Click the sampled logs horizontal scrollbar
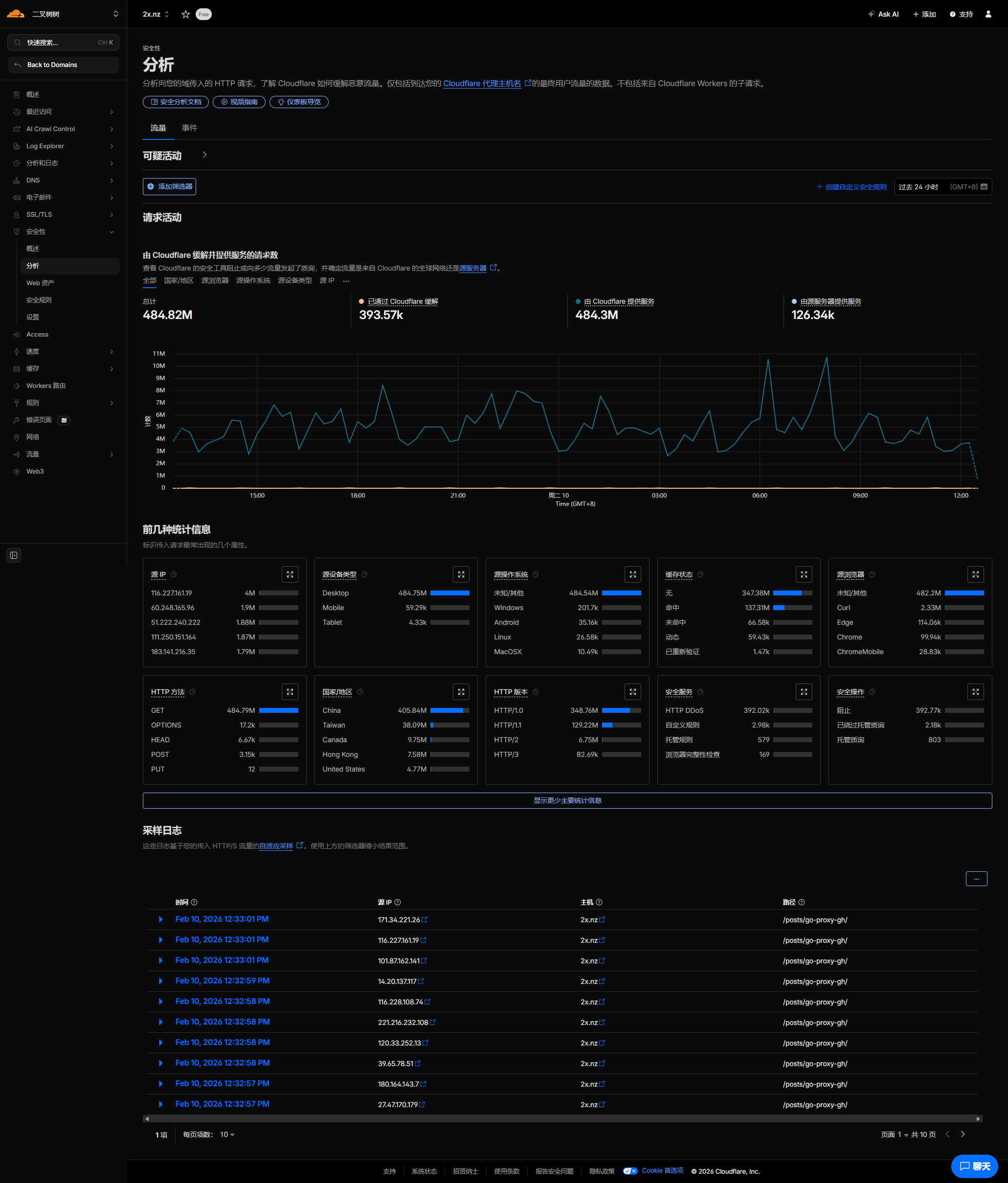This screenshot has height=1183, width=1008. [562, 1118]
